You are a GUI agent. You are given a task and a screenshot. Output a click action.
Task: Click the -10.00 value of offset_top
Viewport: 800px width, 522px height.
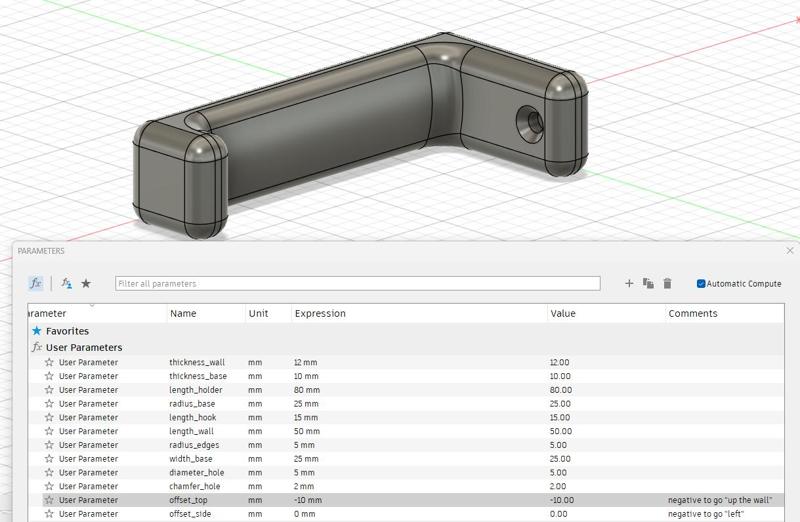point(561,500)
